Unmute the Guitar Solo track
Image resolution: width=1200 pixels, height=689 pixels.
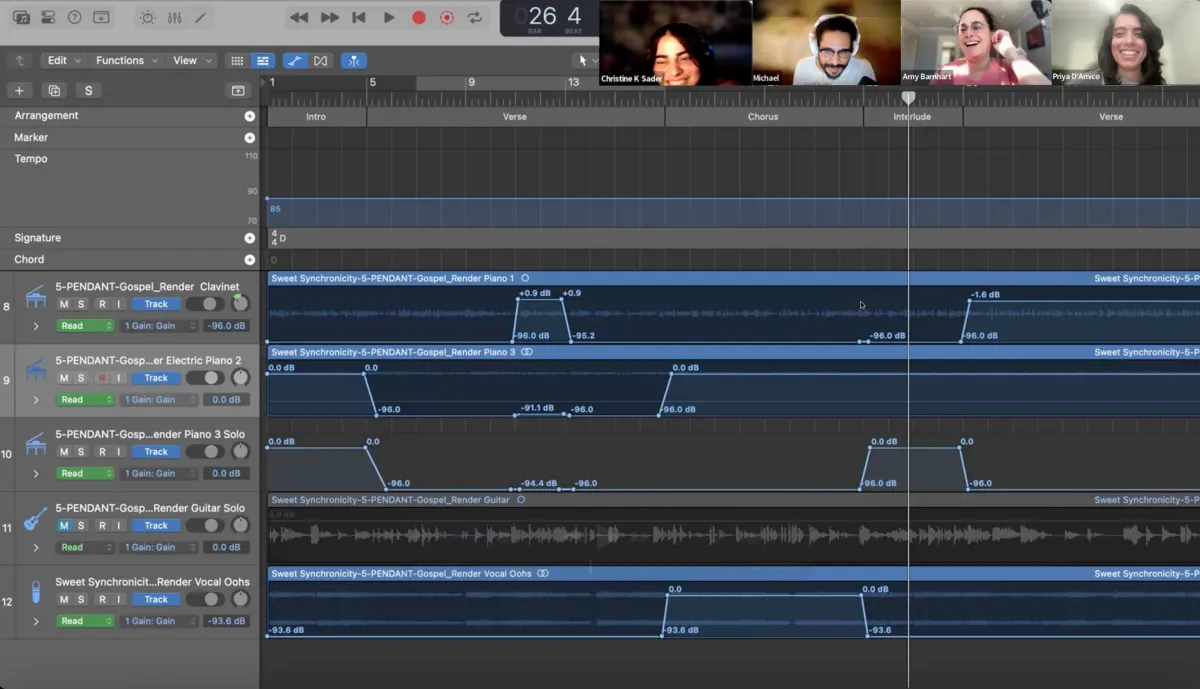[64, 526]
